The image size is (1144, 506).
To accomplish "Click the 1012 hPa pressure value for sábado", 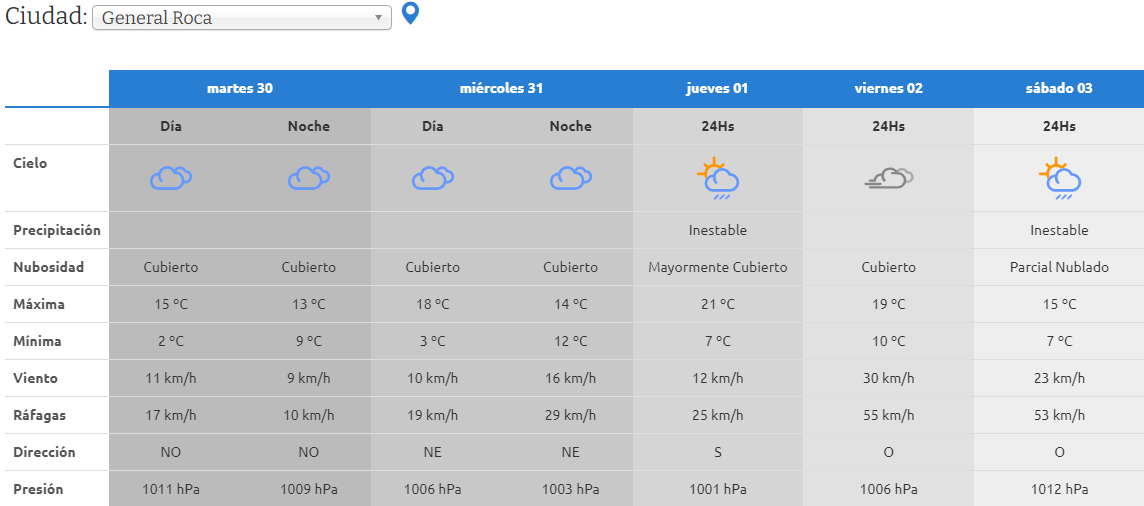I will coord(1059,489).
